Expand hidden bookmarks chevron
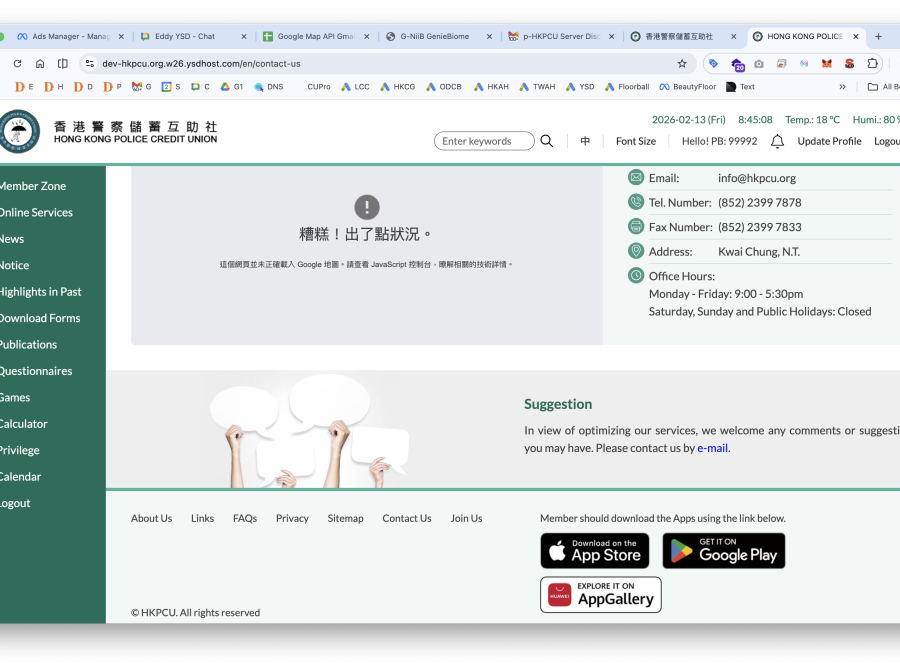The height and width of the screenshot is (670, 900). click(842, 87)
